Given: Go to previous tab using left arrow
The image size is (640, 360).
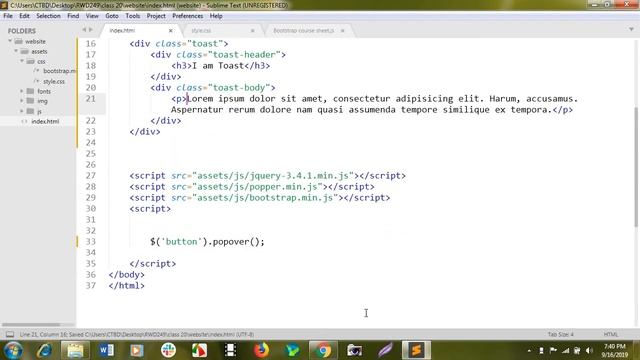Looking at the screenshot, I should point(84,30).
